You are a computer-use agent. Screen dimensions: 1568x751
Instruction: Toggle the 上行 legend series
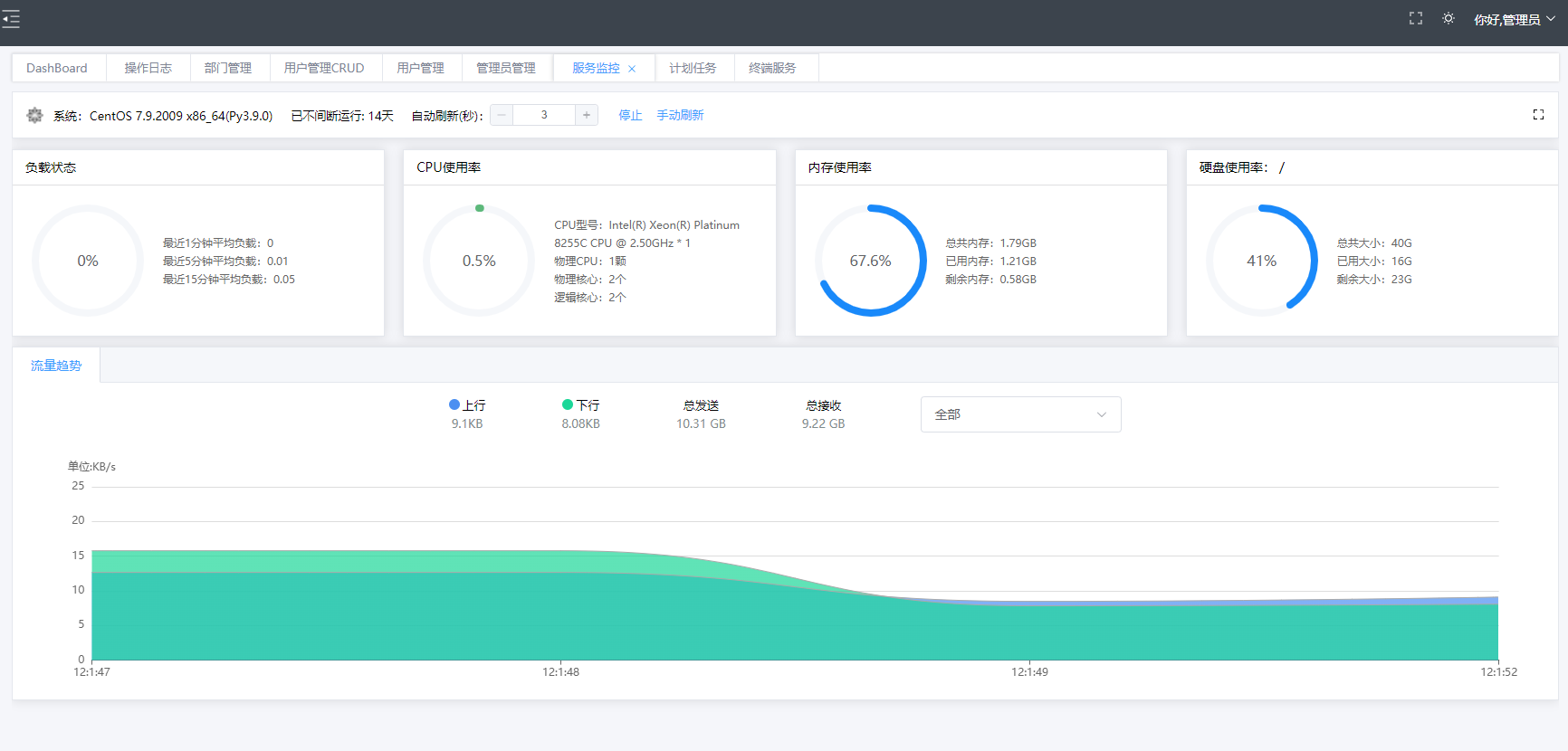467,405
